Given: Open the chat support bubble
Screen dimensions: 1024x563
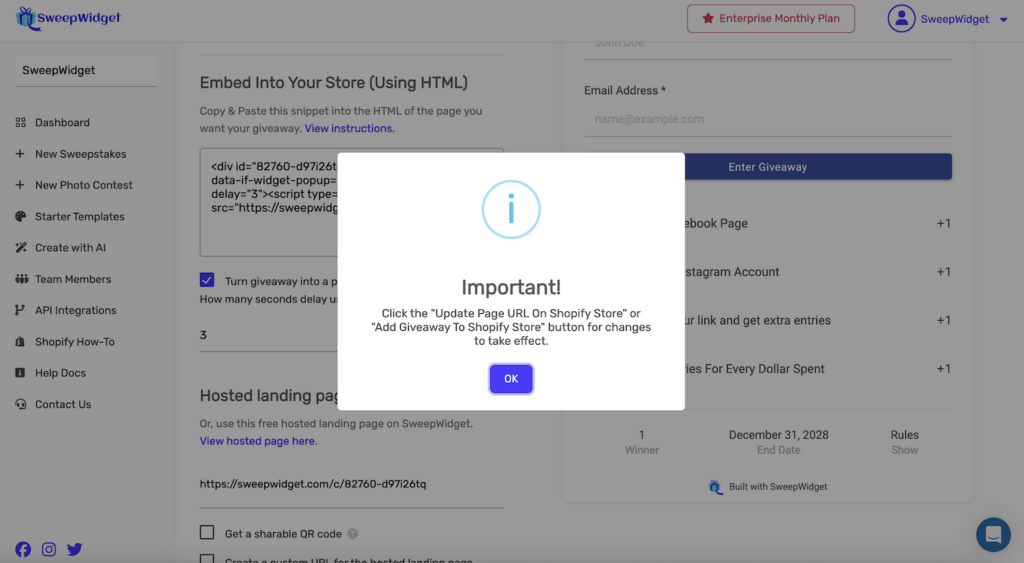Looking at the screenshot, I should tap(993, 534).
